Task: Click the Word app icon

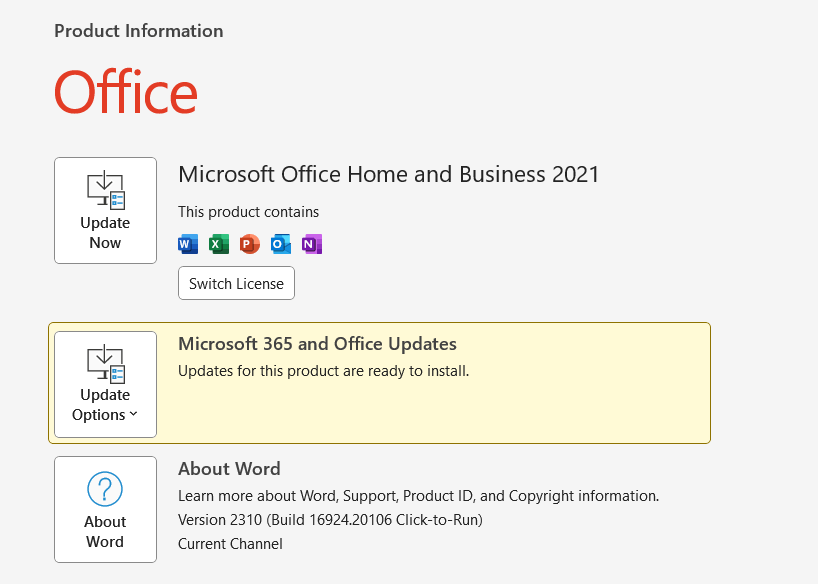Action: [188, 244]
